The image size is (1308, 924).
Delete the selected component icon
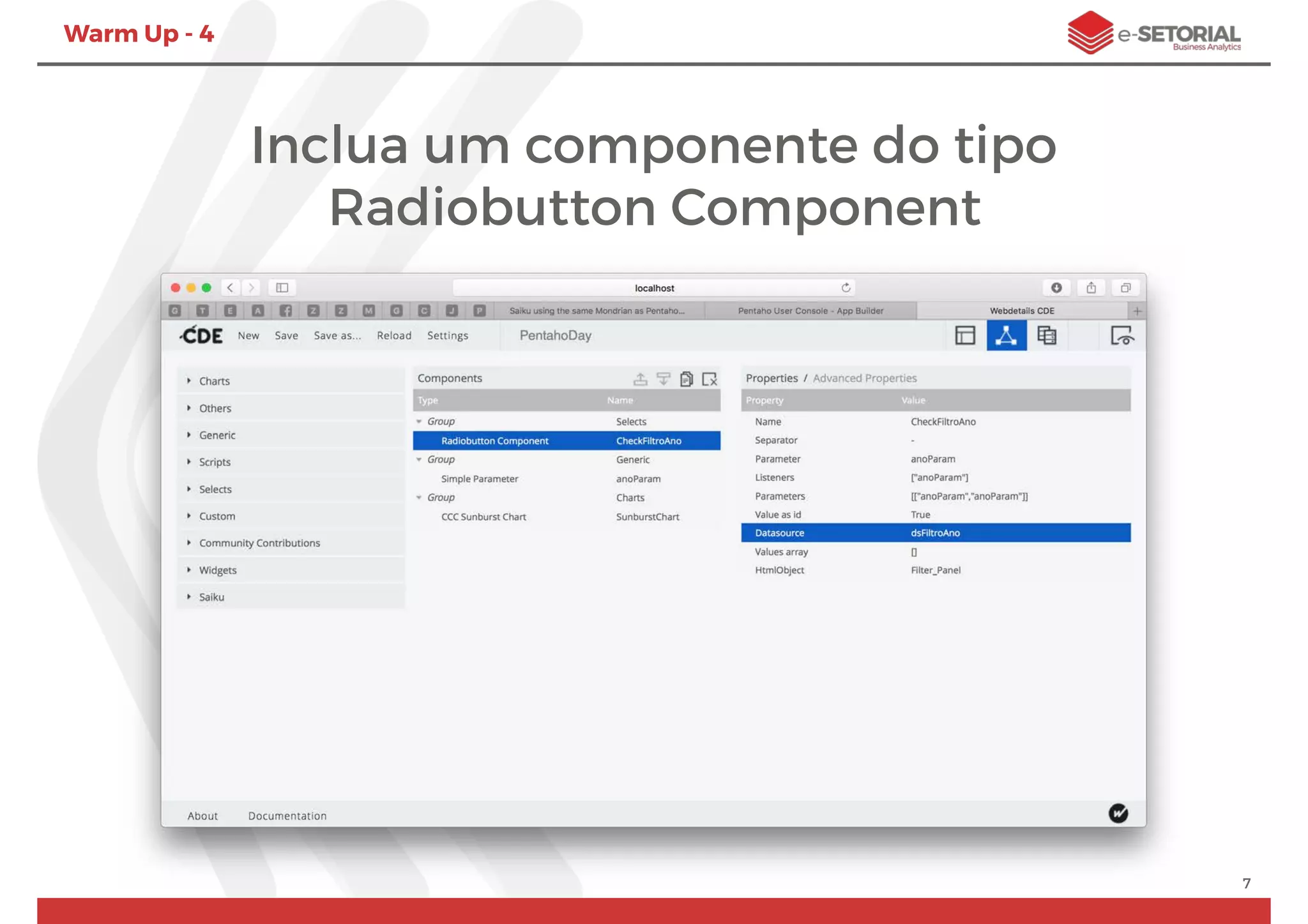click(x=710, y=379)
